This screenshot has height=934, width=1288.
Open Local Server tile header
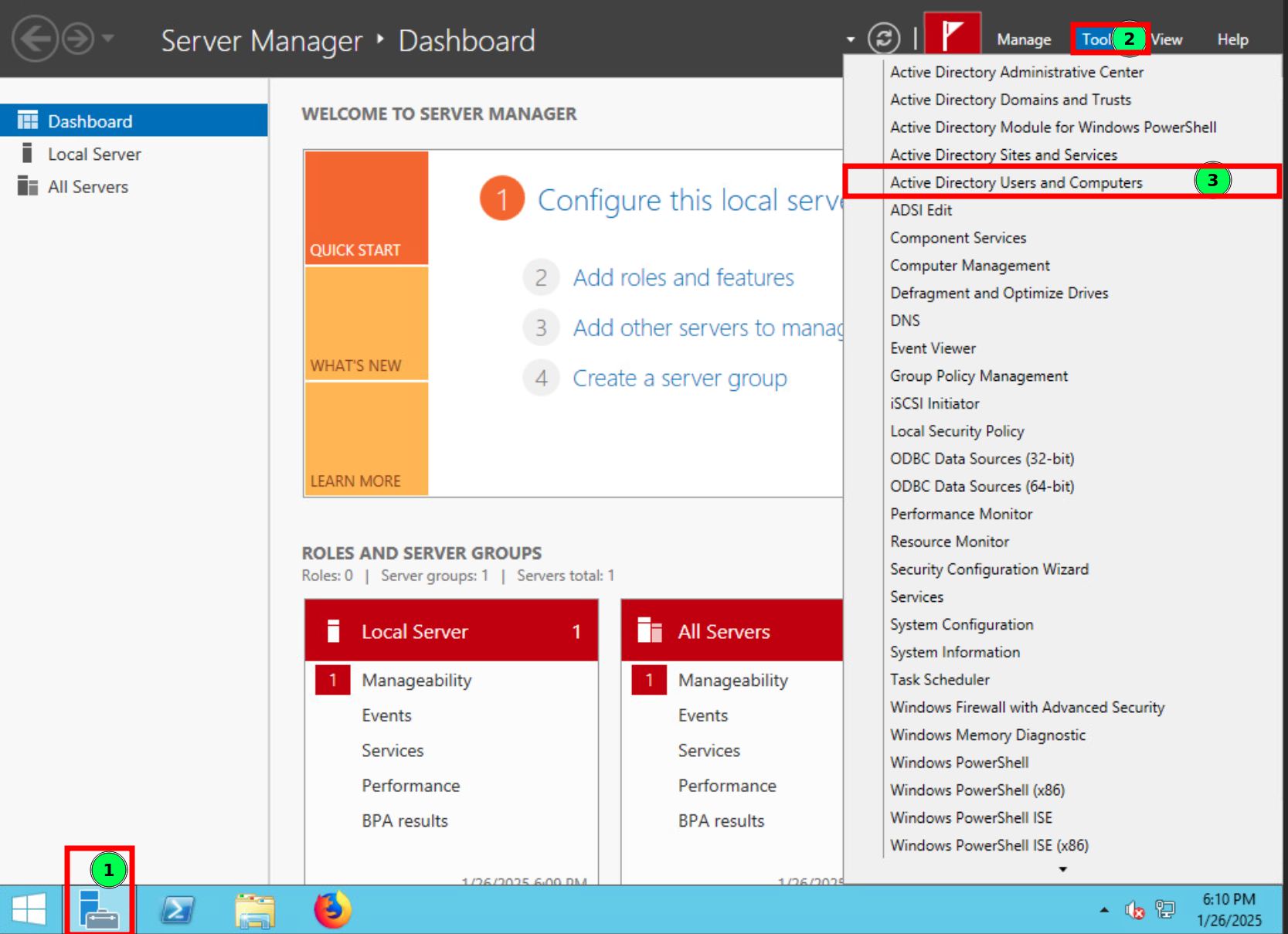tap(451, 631)
